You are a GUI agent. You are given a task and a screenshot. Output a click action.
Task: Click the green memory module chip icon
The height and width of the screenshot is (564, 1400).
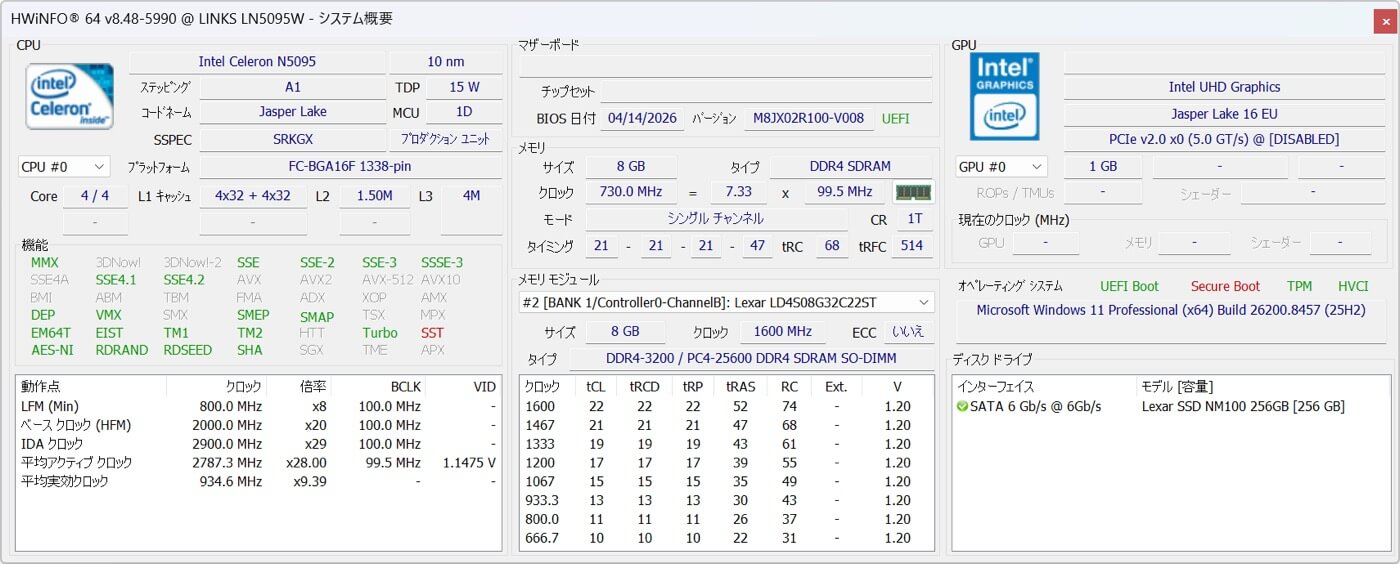(912, 192)
